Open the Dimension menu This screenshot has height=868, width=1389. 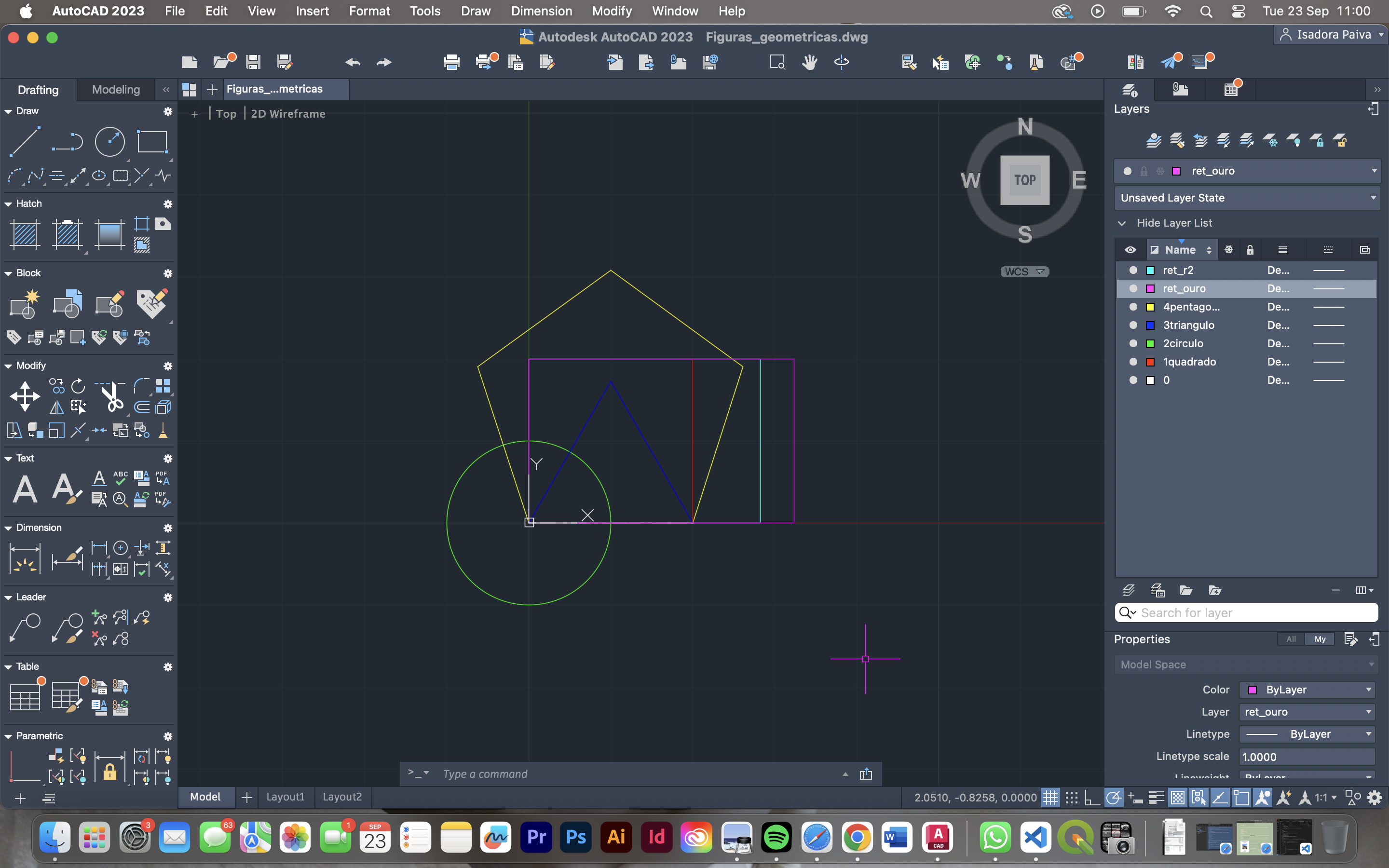coord(541,11)
